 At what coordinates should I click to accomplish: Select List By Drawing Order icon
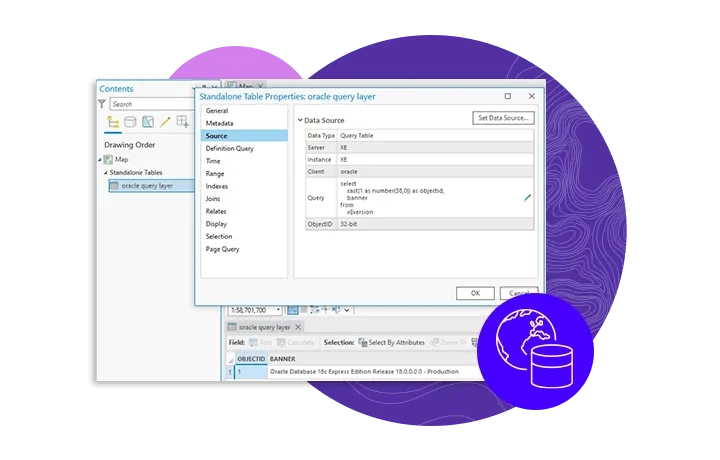[113, 122]
